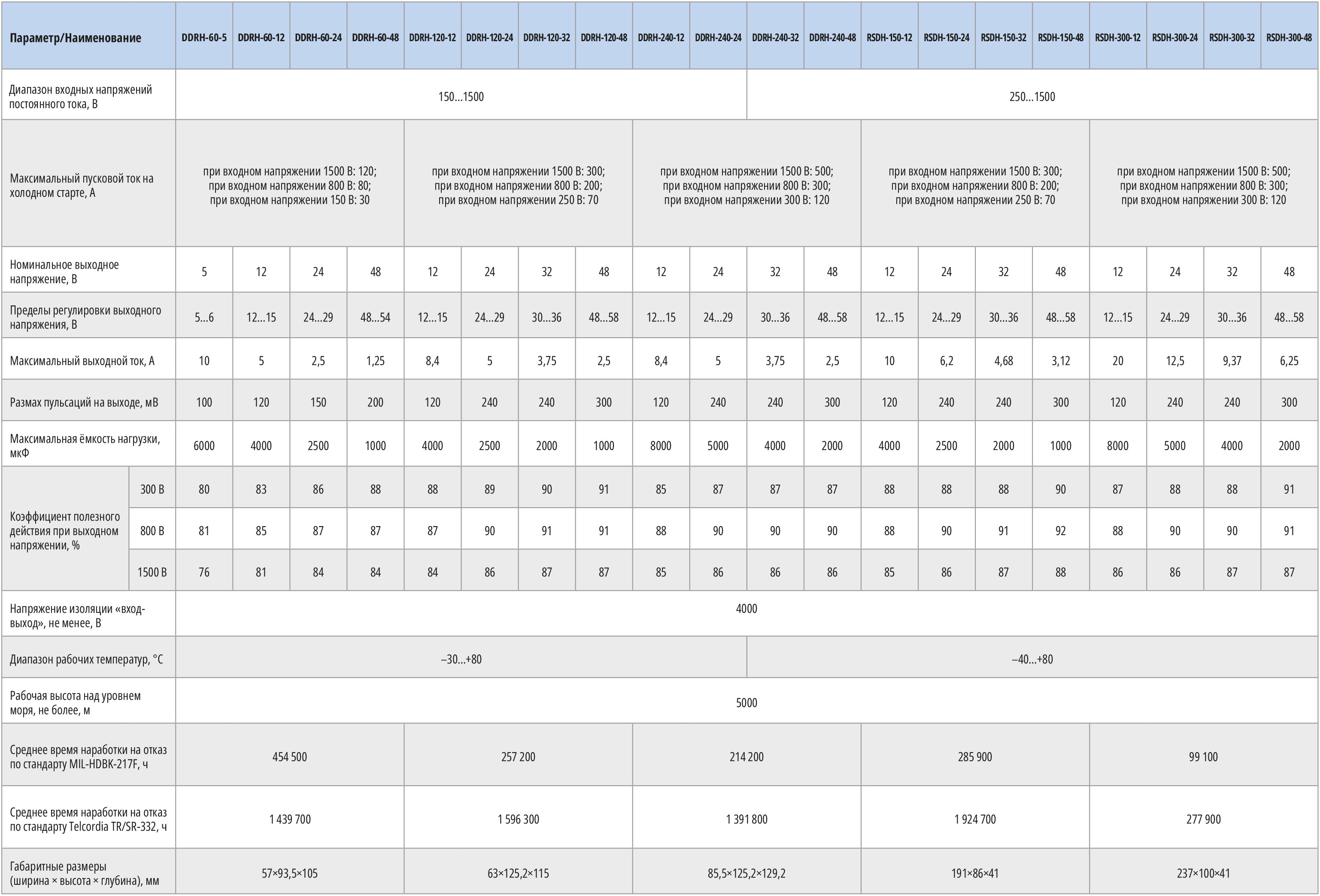Screen dimensions: 1320x896
Task: Select the RSDH-150-24 column header
Action: pyautogui.click(x=947, y=35)
